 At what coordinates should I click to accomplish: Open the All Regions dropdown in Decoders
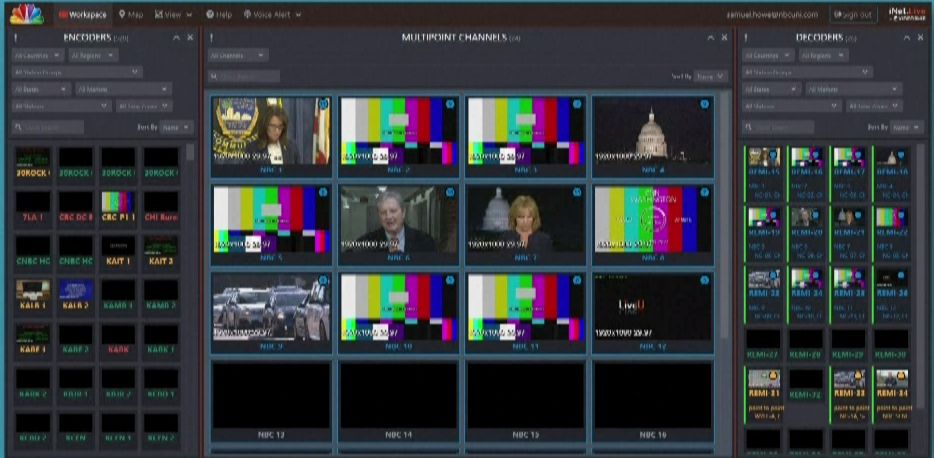[x=824, y=55]
